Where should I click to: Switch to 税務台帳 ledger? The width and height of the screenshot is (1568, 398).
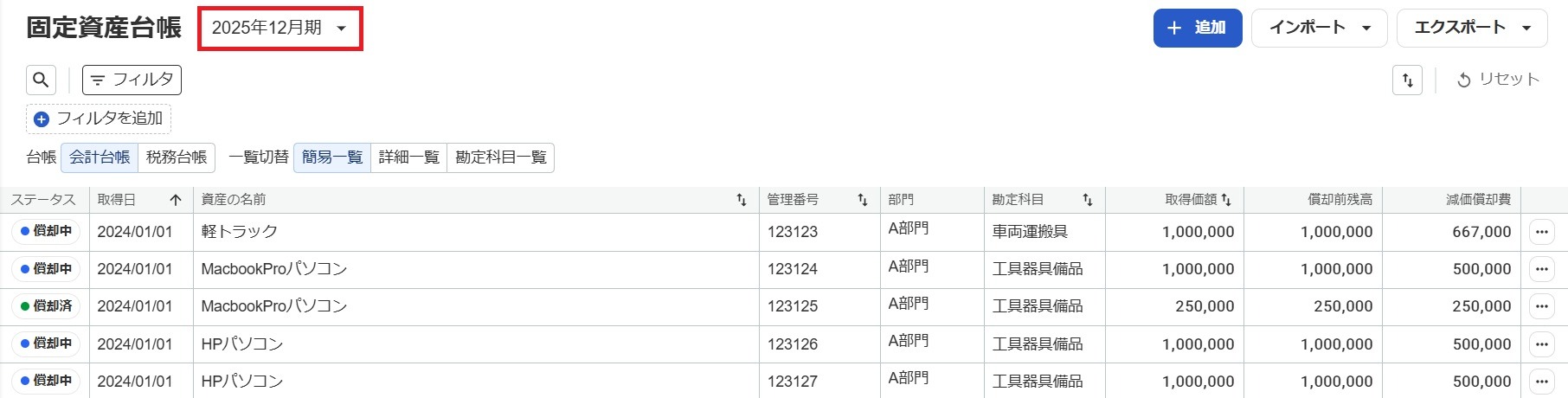point(177,157)
